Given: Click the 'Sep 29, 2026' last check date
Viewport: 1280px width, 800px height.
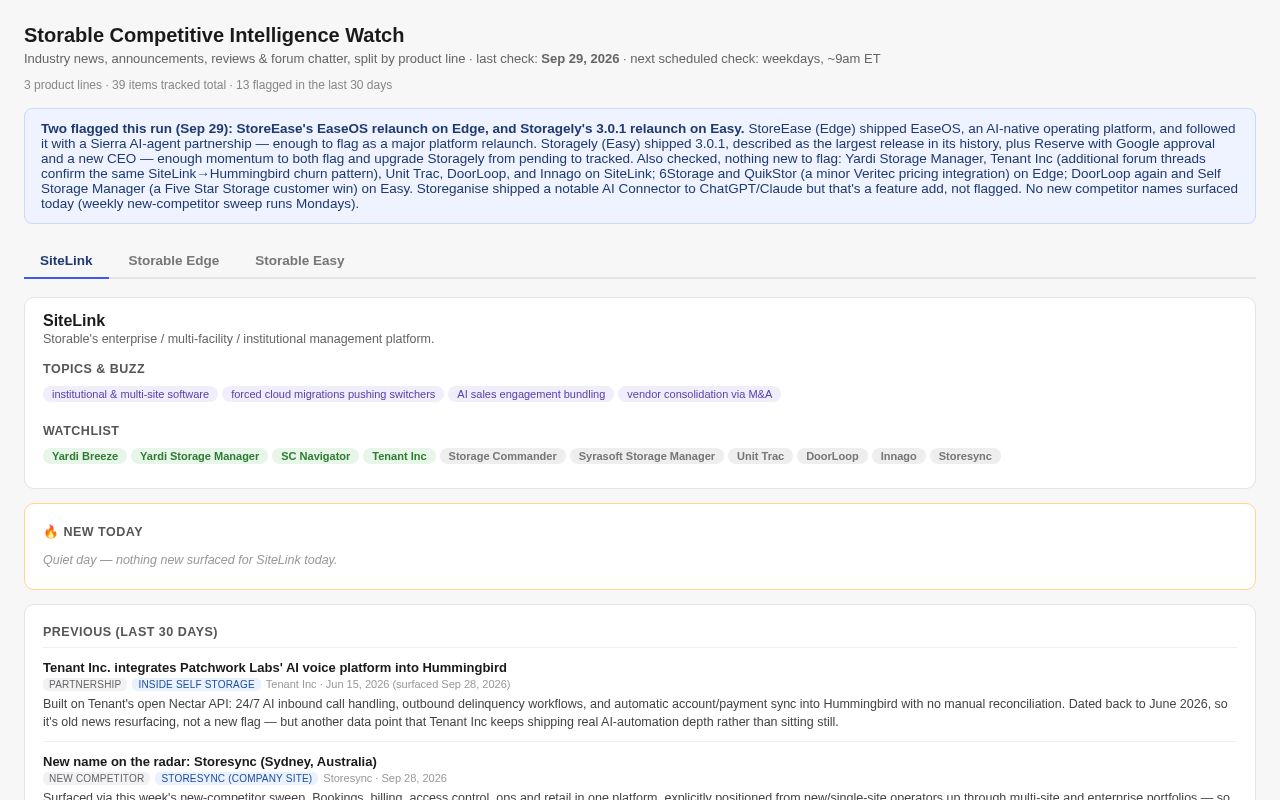Looking at the screenshot, I should tap(580, 59).
